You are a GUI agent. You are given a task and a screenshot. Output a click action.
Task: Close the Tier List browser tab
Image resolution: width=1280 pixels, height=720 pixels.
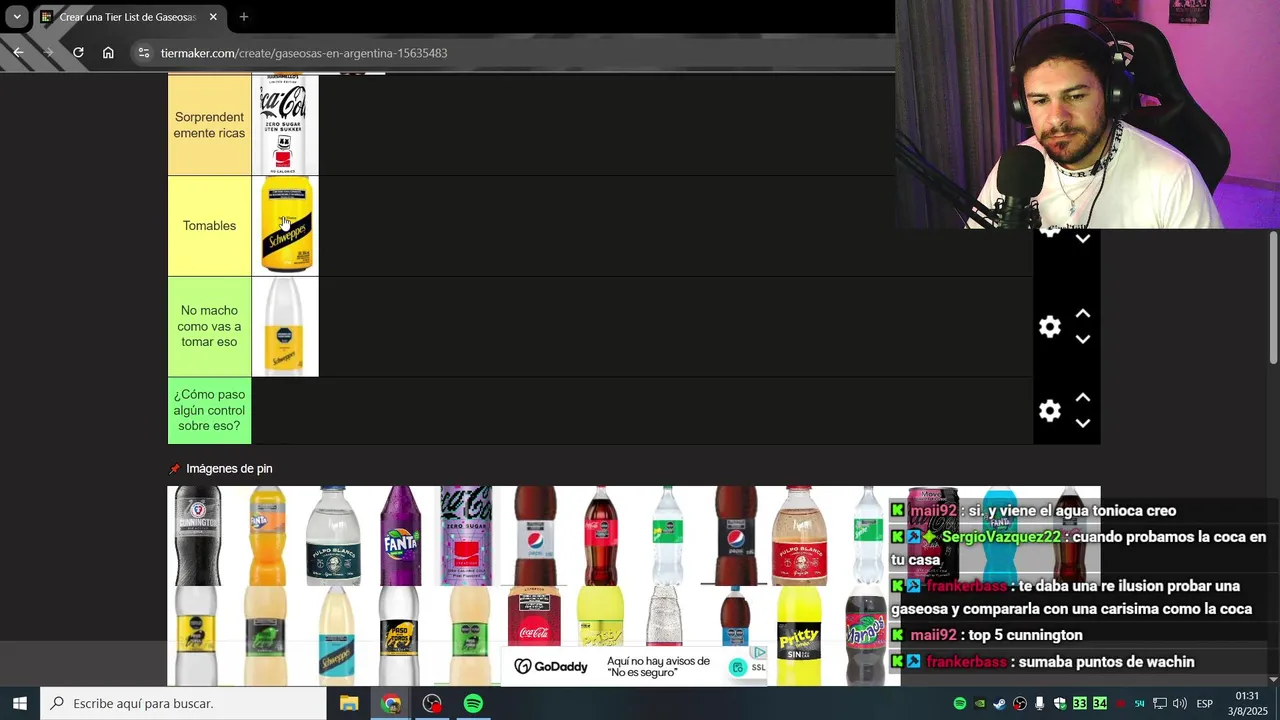click(213, 17)
